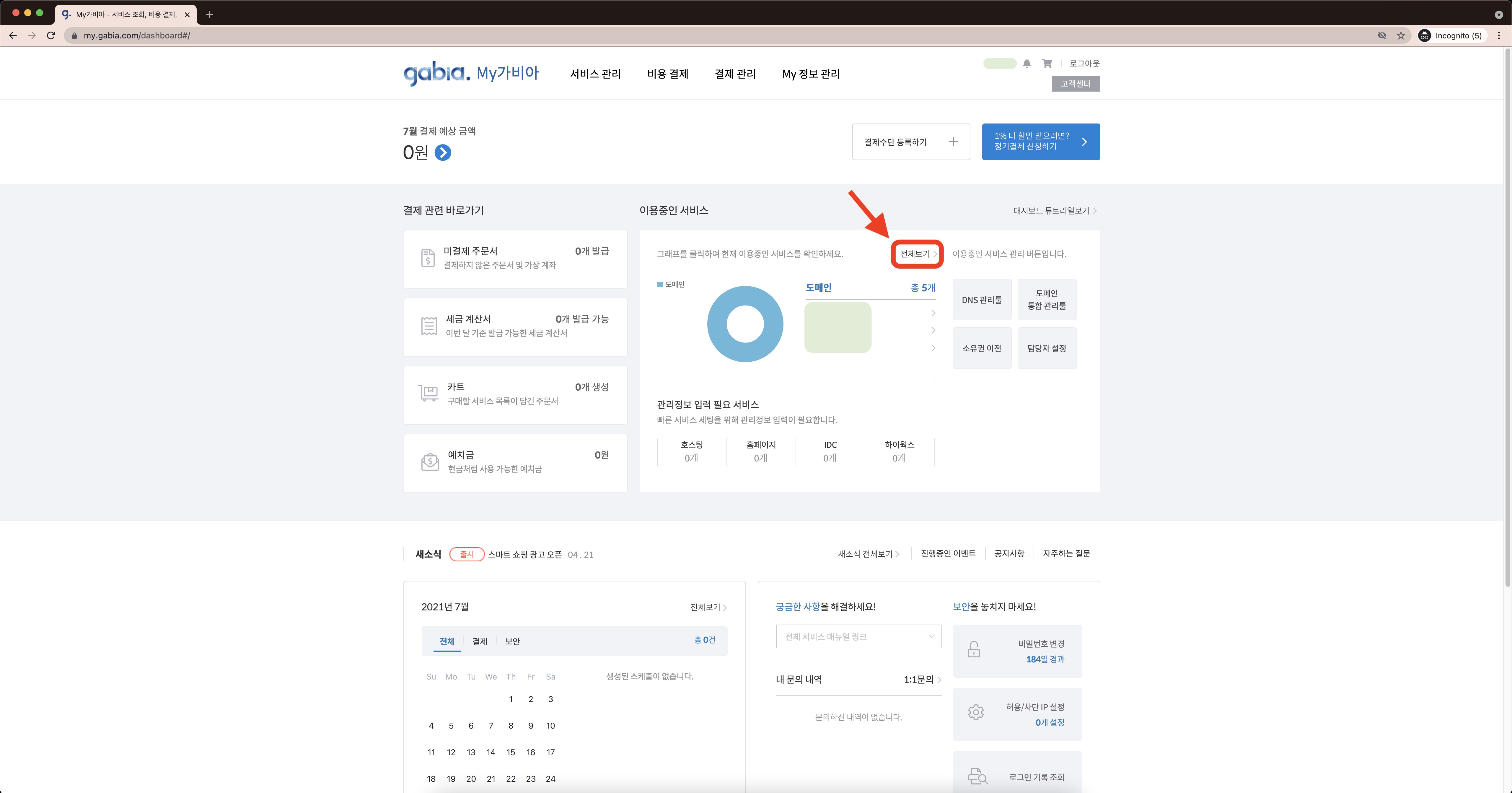Image resolution: width=1512 pixels, height=793 pixels.
Task: Click the 카트 cart icon in shortcuts
Action: (428, 393)
